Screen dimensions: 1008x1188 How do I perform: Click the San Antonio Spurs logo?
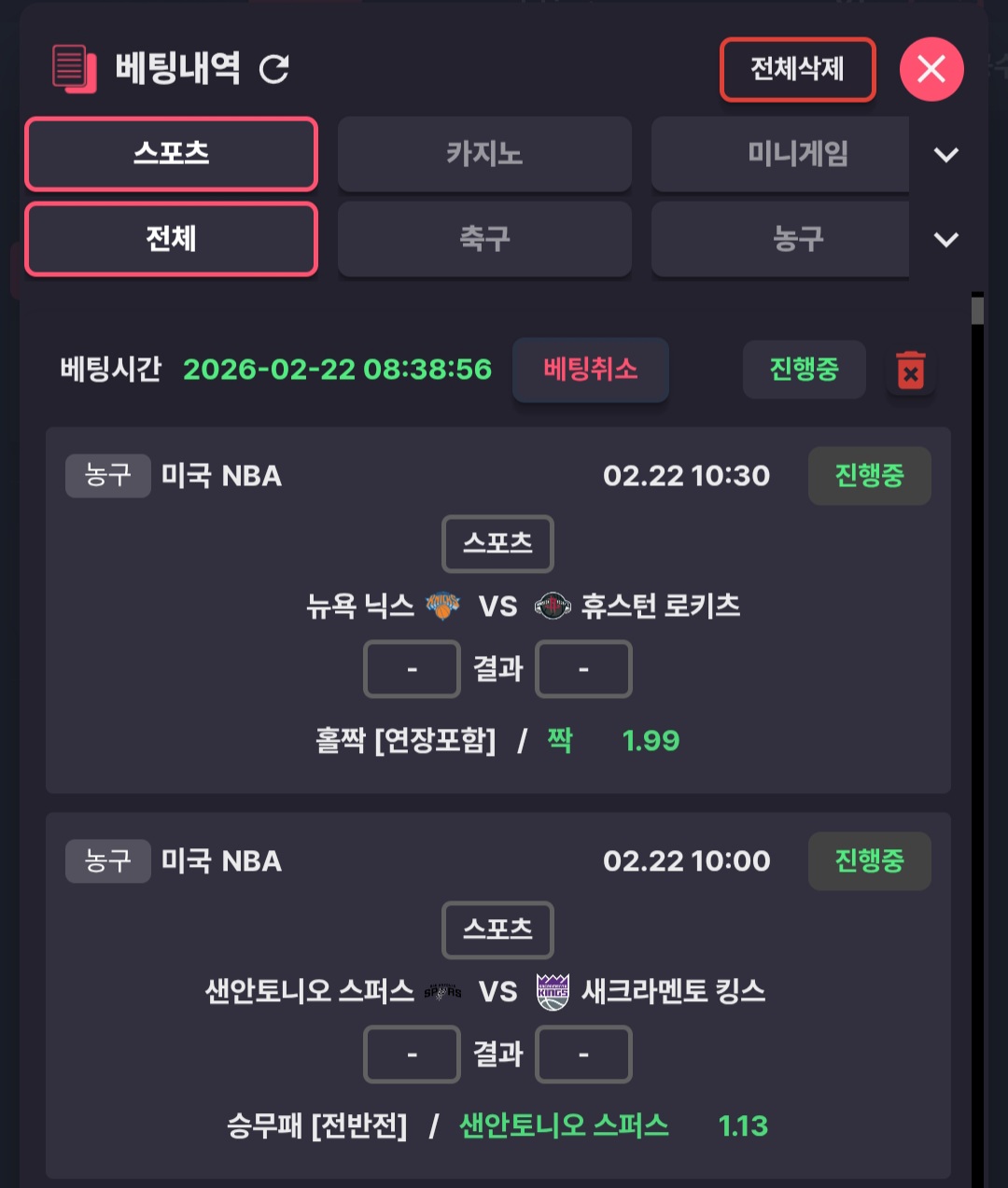442,991
